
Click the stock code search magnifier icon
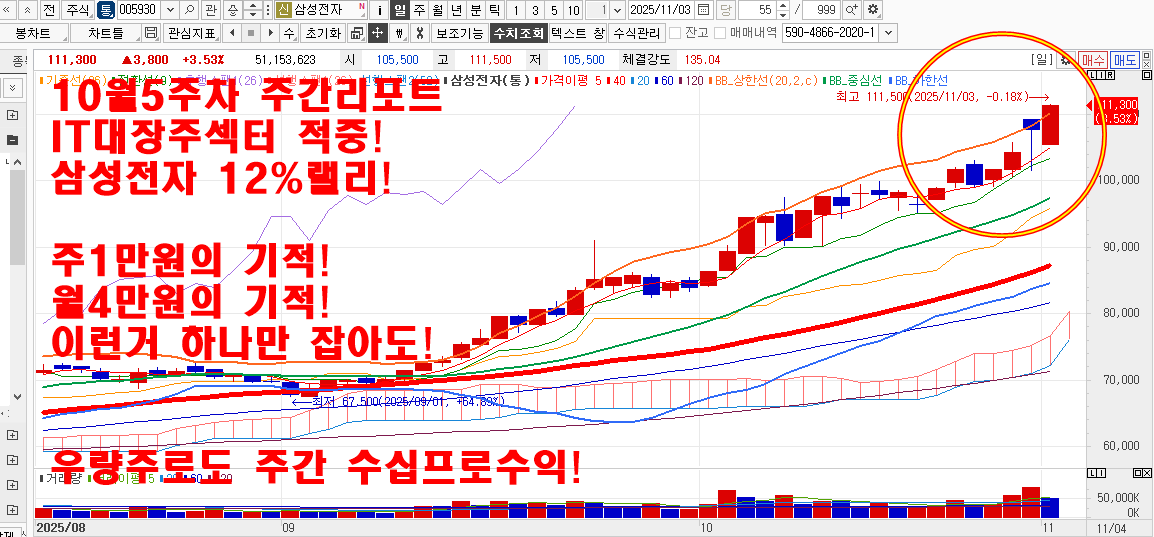click(189, 10)
